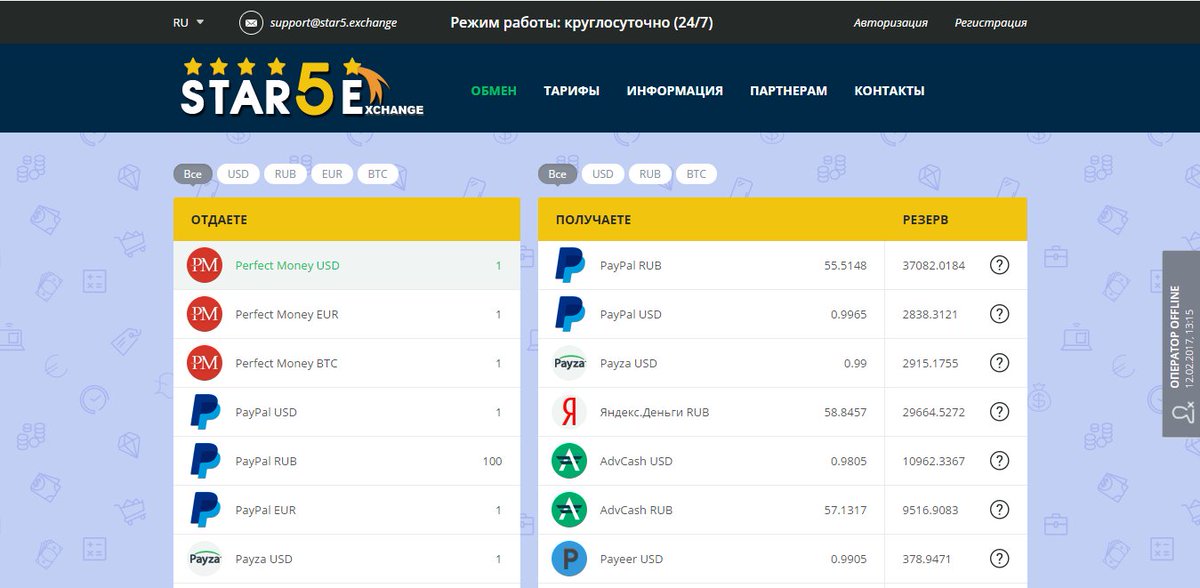
Task: Click reserve value 29664.5272
Action: pyautogui.click(x=934, y=412)
